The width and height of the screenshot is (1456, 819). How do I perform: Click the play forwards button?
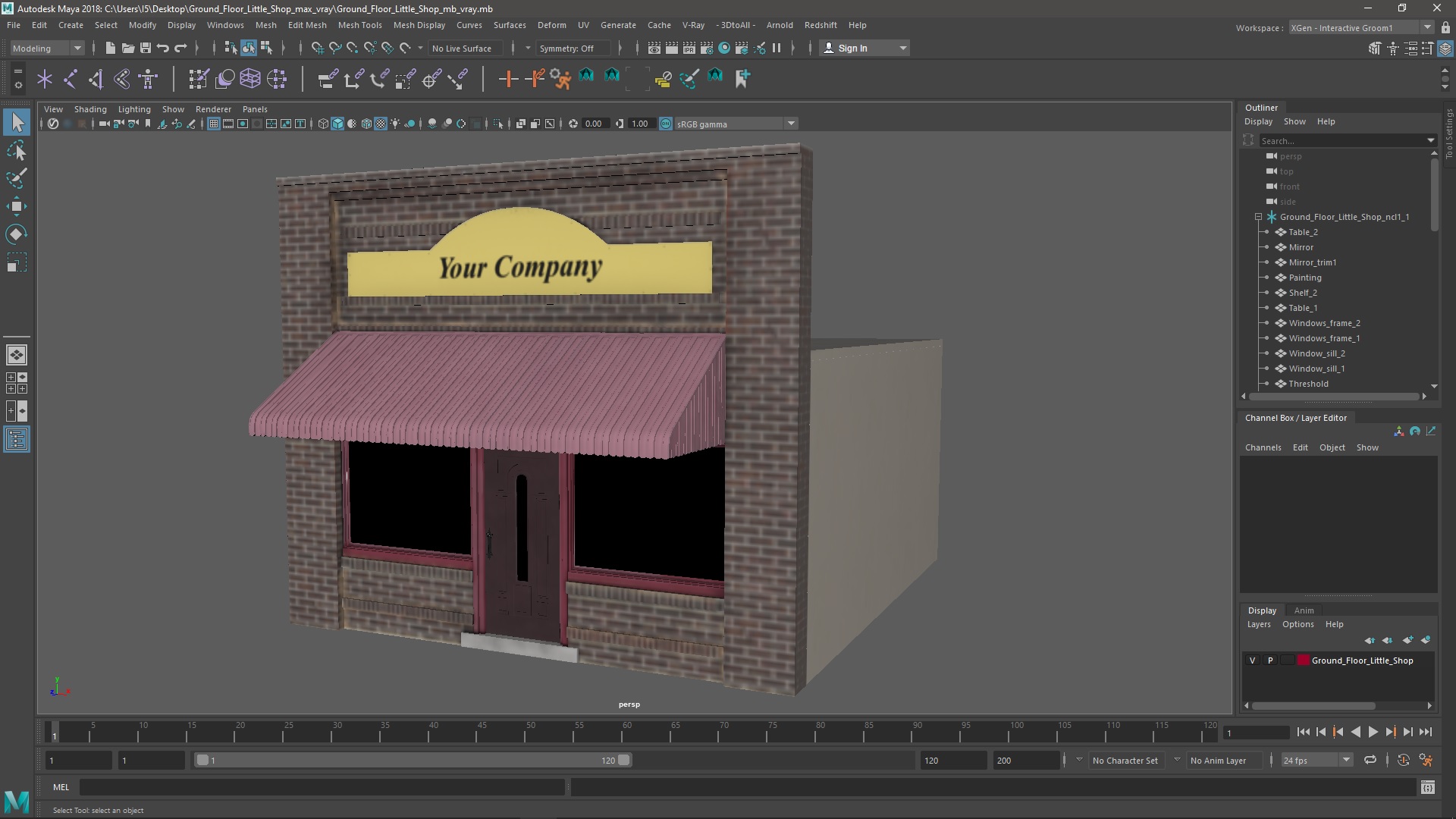point(1373,732)
